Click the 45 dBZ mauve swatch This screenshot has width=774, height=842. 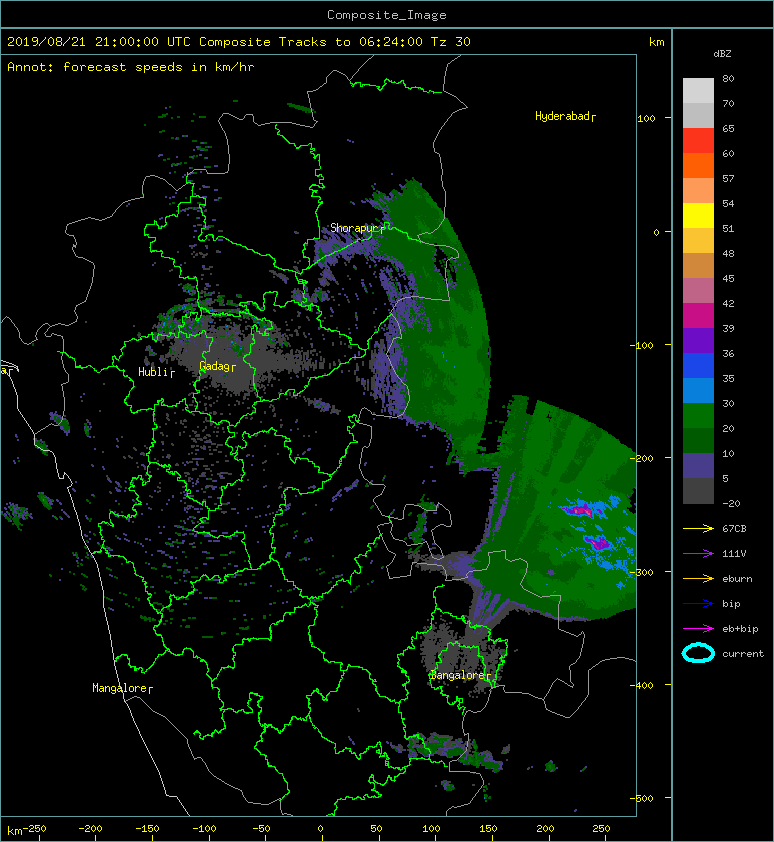pos(698,290)
